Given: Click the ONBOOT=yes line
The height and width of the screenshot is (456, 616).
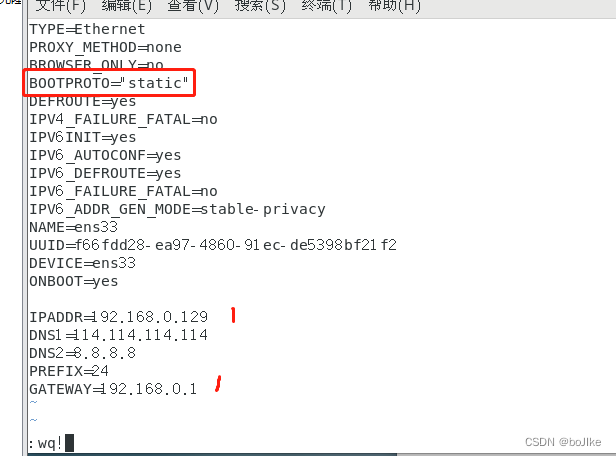Looking at the screenshot, I should (x=73, y=282).
